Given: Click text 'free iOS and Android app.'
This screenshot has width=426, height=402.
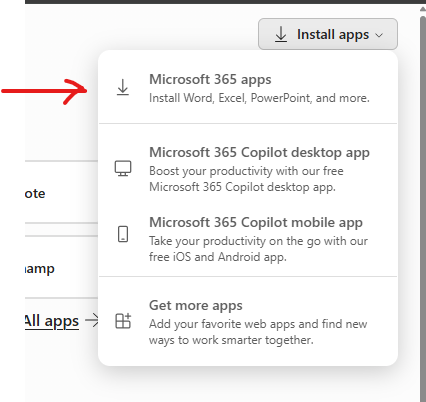Looking at the screenshot, I should 218,257.
